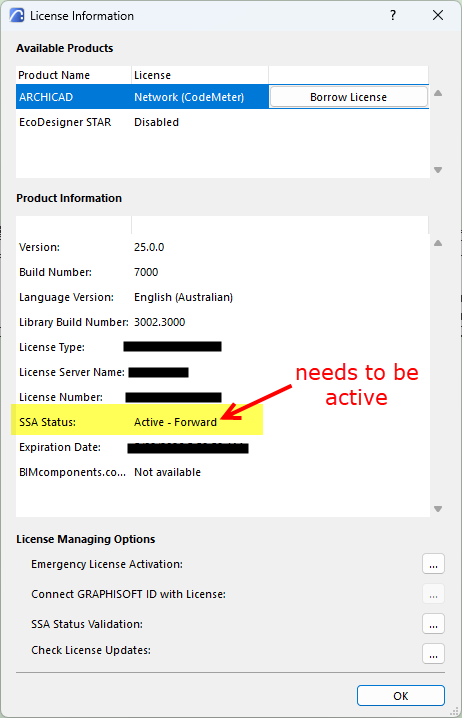The width and height of the screenshot is (462, 718).
Task: Click the Archicad logo icon in title bar
Action: 17,16
